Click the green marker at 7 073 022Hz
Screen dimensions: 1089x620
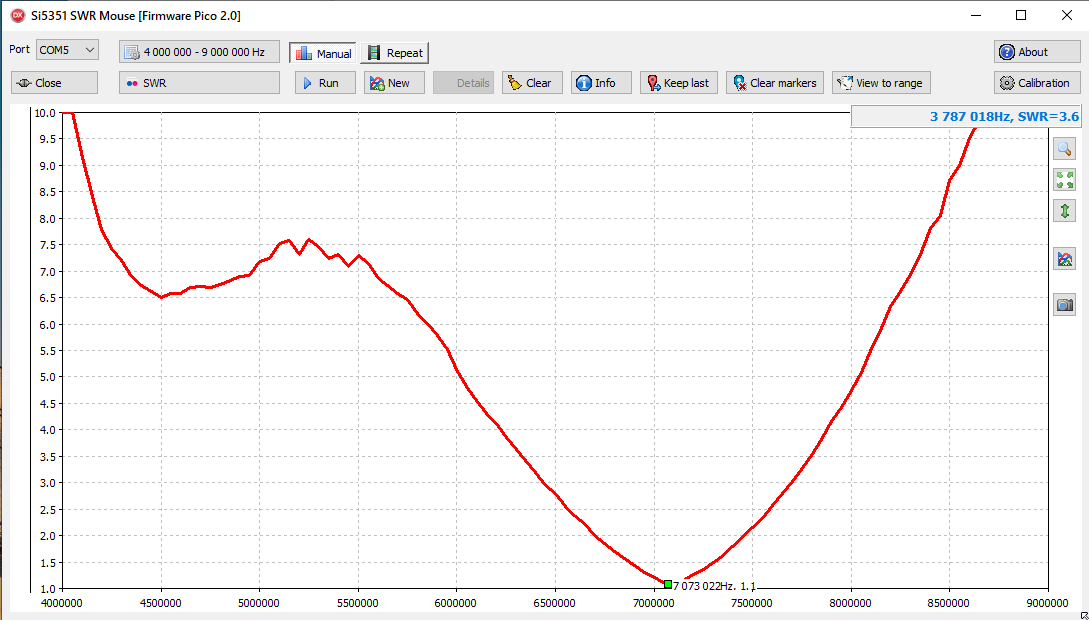coord(668,584)
